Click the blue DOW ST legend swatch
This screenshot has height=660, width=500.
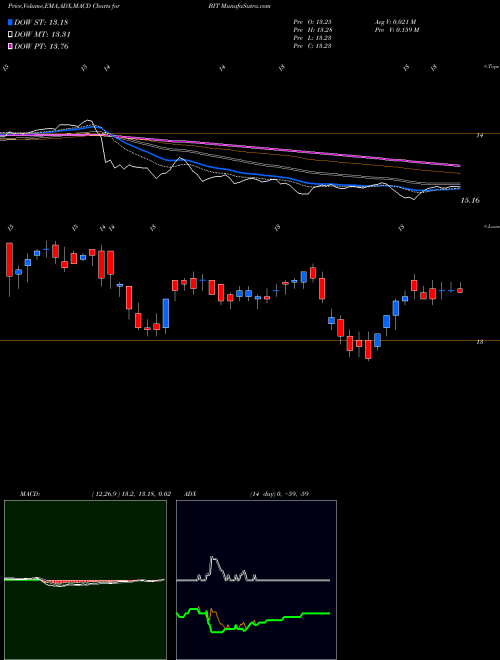(x=10, y=22)
